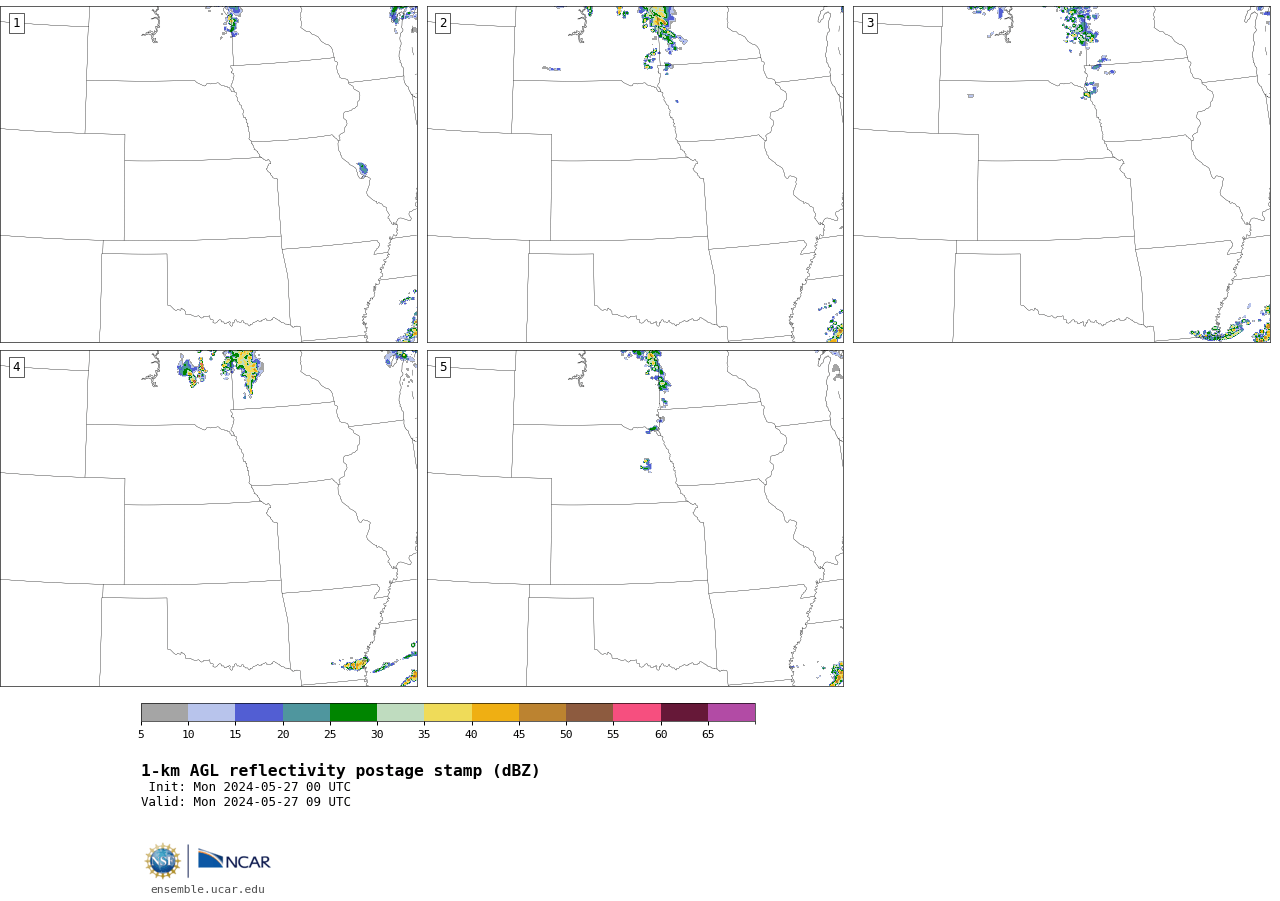Screen dimensions: 1280x901
Task: Click the panel number 4 label
Action: pos(17,367)
